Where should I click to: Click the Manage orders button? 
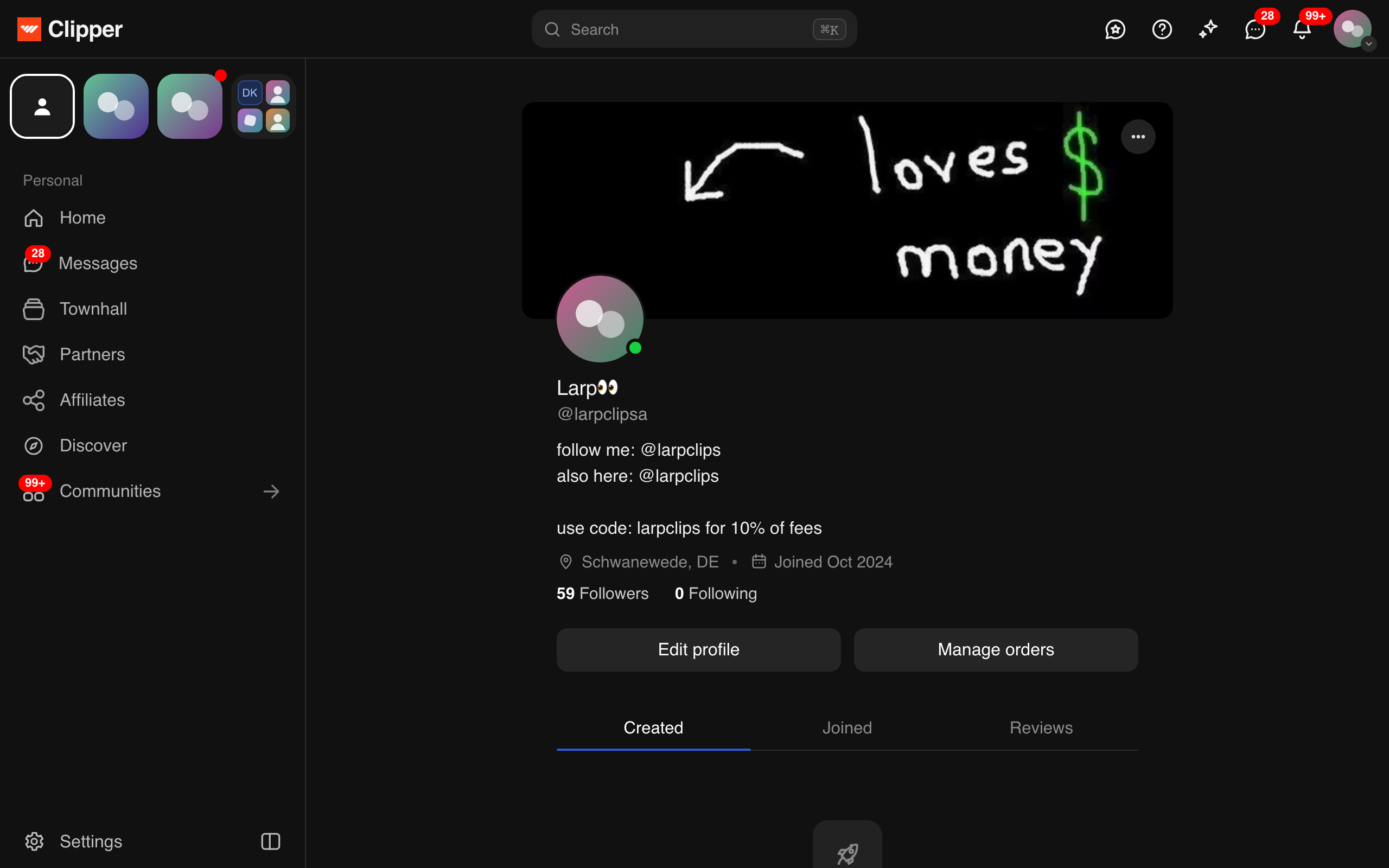click(x=996, y=649)
